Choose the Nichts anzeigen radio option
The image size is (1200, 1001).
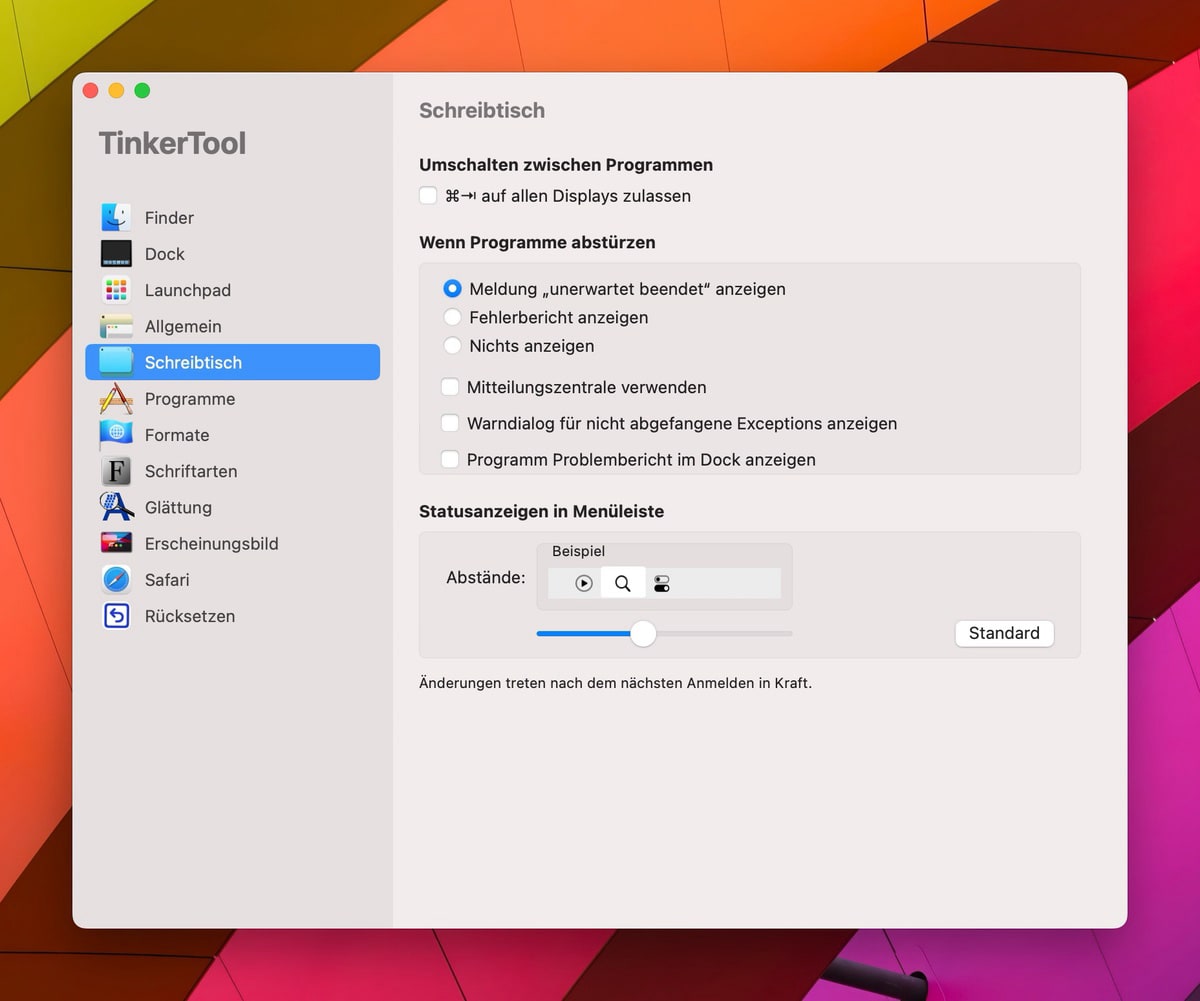[x=452, y=346]
